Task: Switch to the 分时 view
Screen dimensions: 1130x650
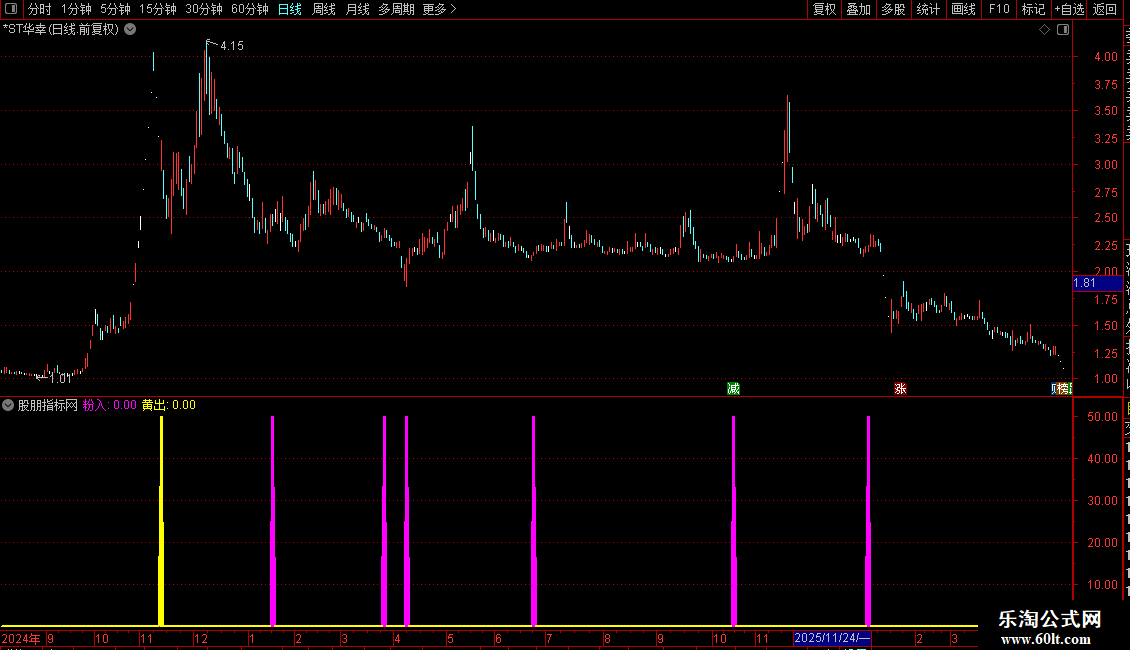Action: pyautogui.click(x=40, y=9)
